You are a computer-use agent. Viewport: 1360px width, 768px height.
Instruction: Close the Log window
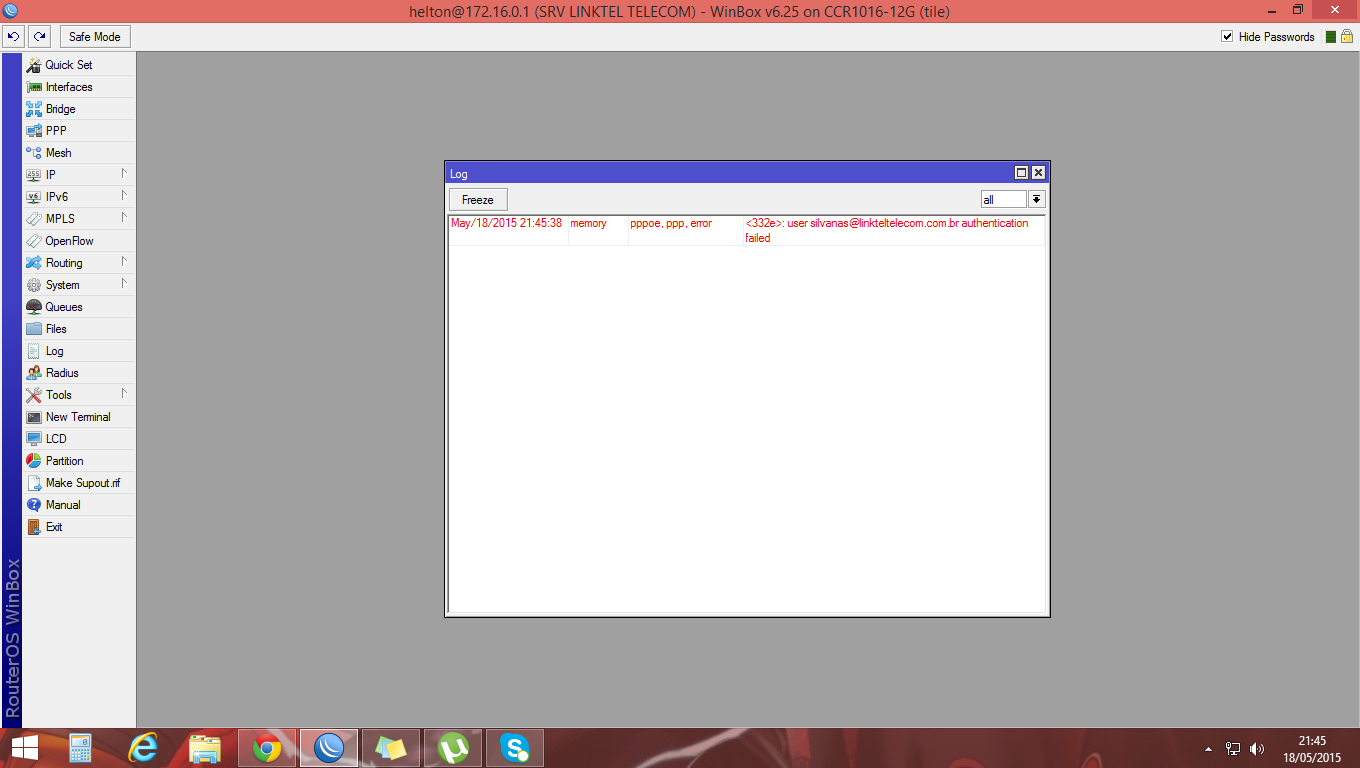coord(1038,173)
